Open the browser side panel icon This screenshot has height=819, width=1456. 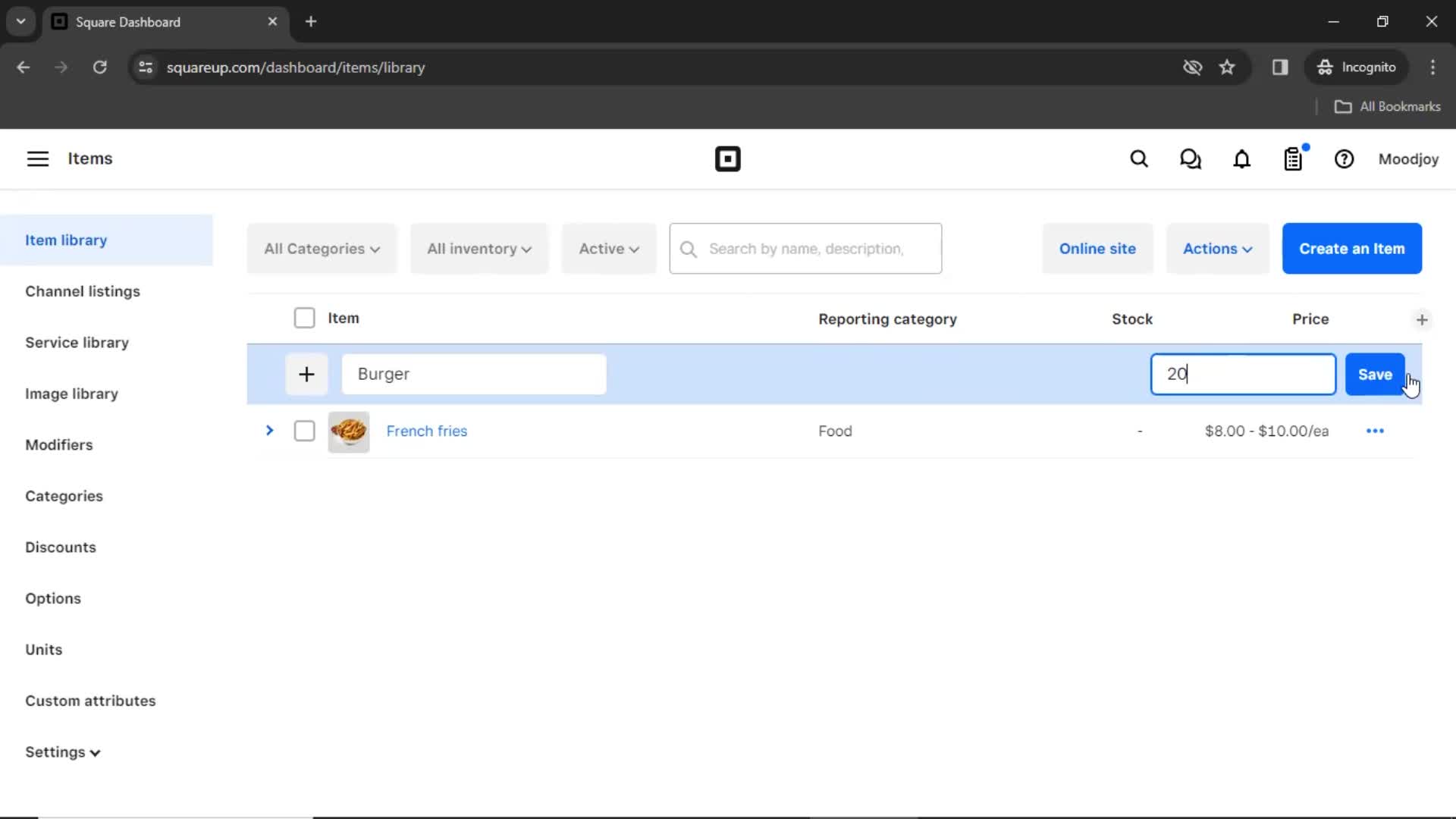click(1280, 67)
